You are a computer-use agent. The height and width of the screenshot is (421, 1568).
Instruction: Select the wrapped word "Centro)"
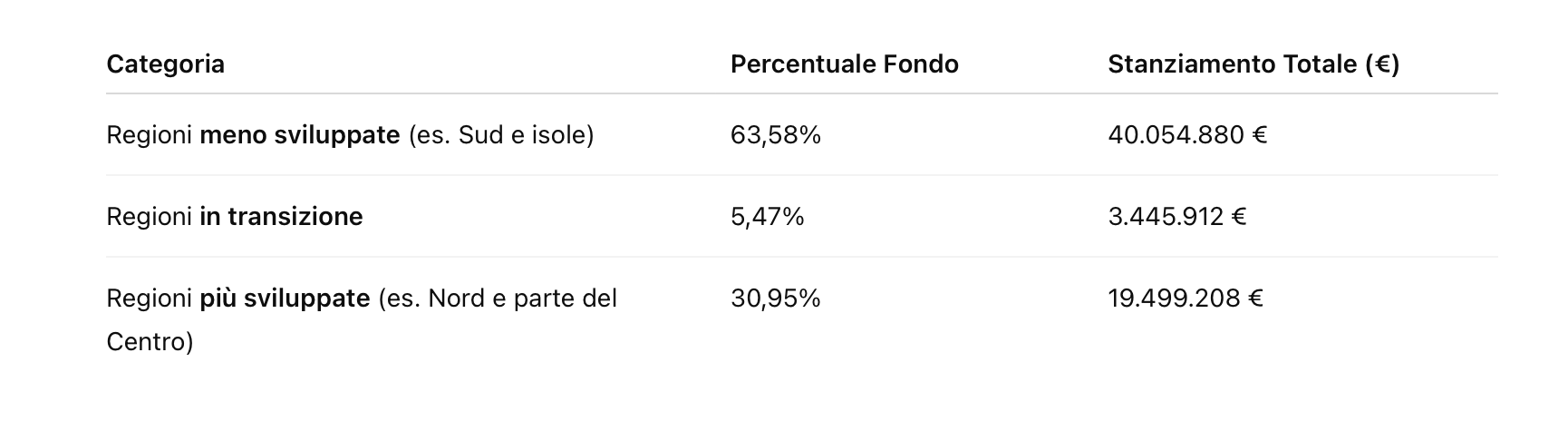[x=150, y=342]
